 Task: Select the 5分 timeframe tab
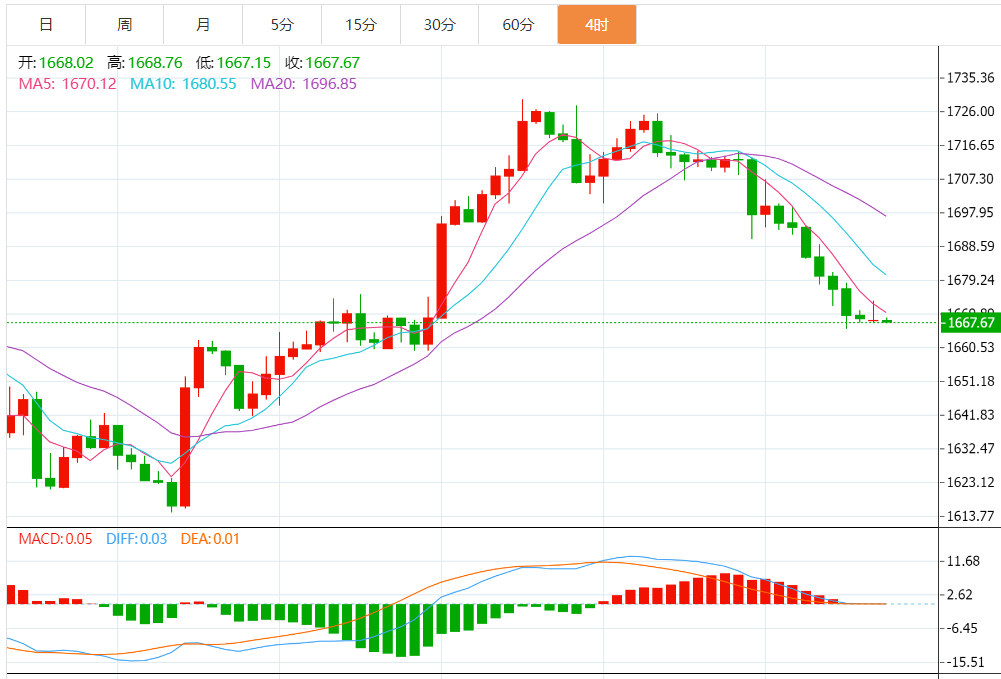click(x=282, y=25)
